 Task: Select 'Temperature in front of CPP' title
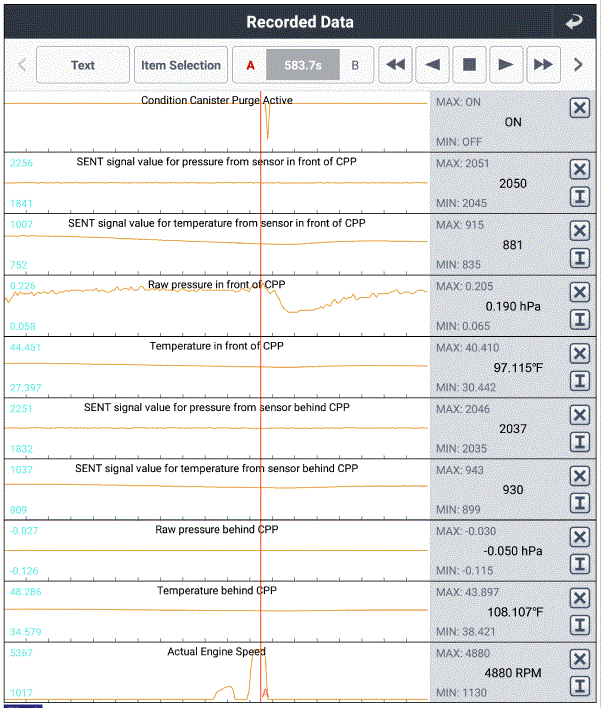click(217, 346)
